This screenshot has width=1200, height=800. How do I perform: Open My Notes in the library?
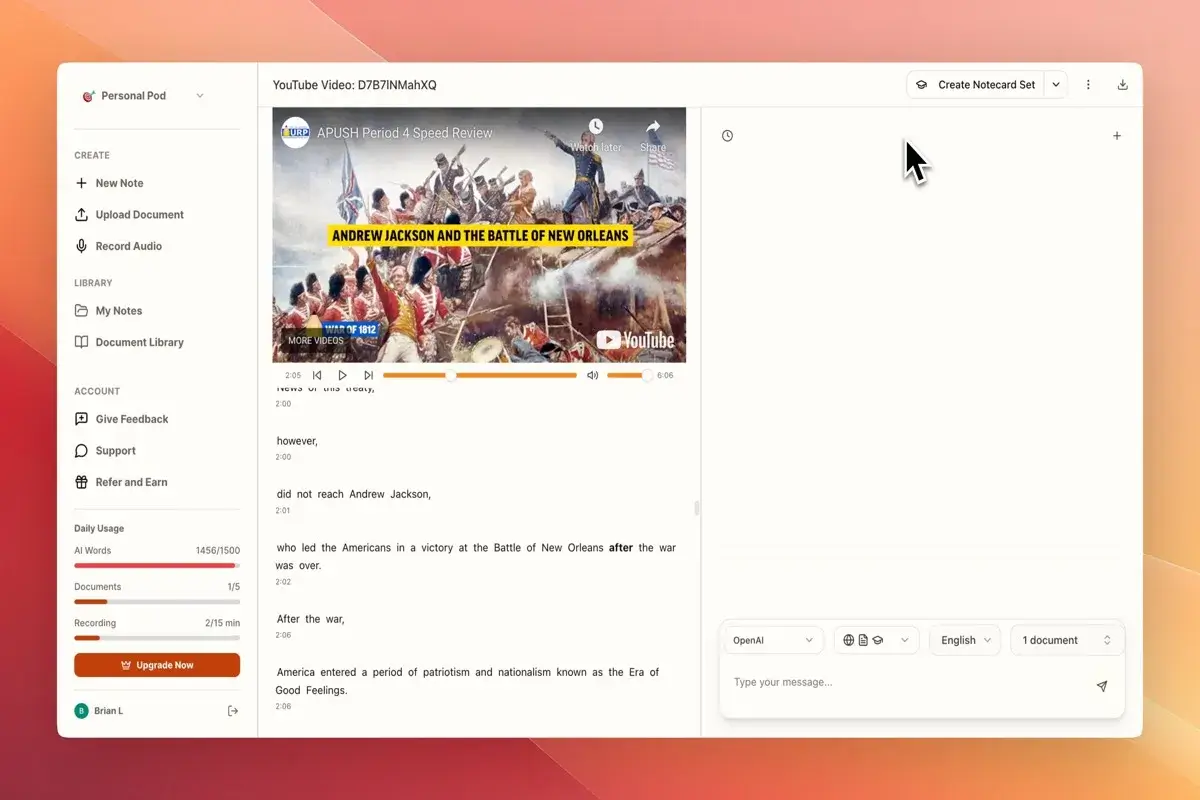117,311
